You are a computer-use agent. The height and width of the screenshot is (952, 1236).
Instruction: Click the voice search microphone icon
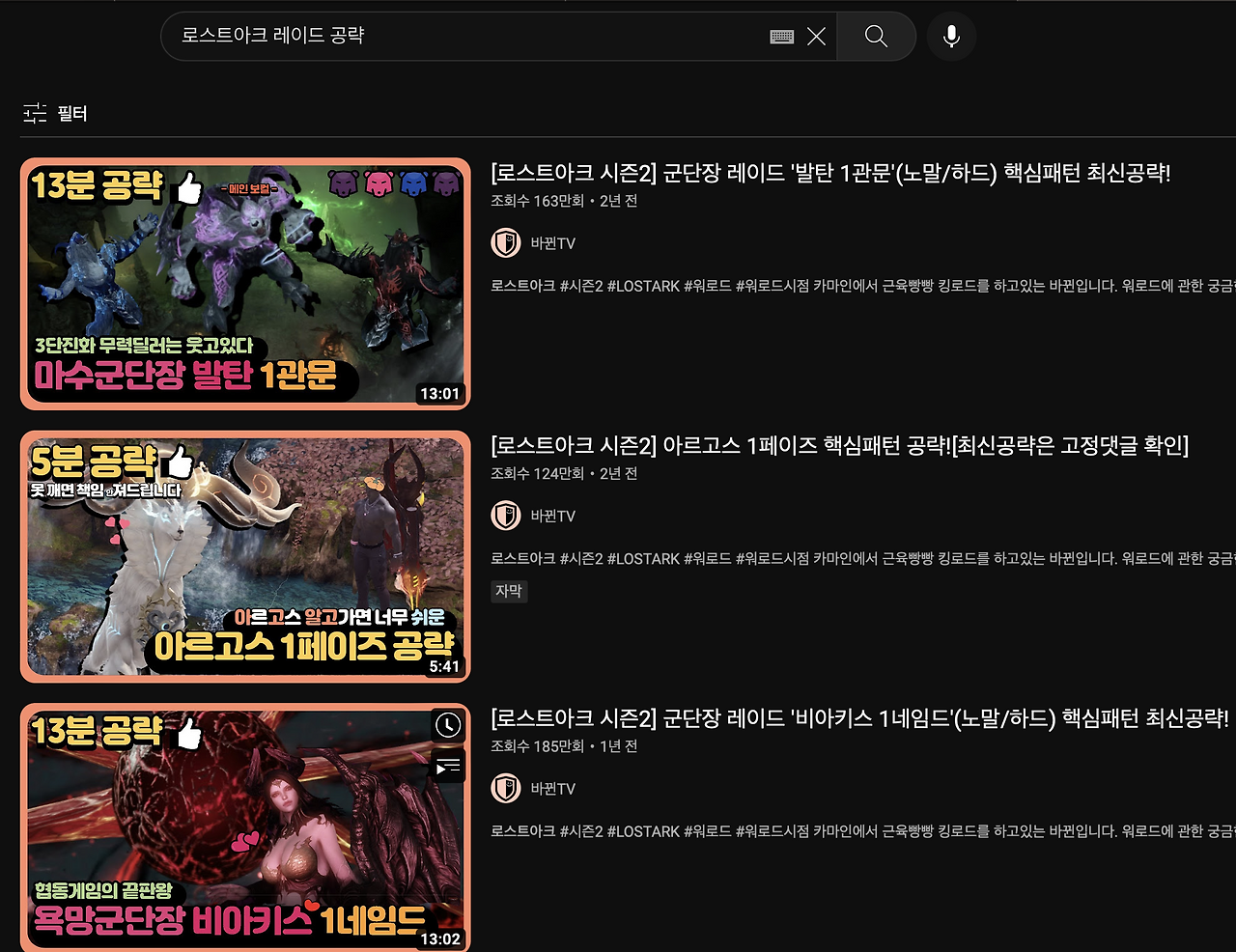coord(951,36)
